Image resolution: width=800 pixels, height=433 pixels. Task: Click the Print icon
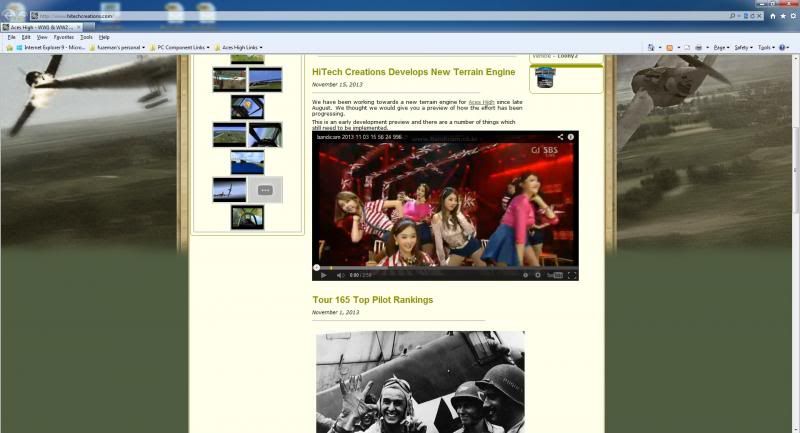[x=698, y=47]
